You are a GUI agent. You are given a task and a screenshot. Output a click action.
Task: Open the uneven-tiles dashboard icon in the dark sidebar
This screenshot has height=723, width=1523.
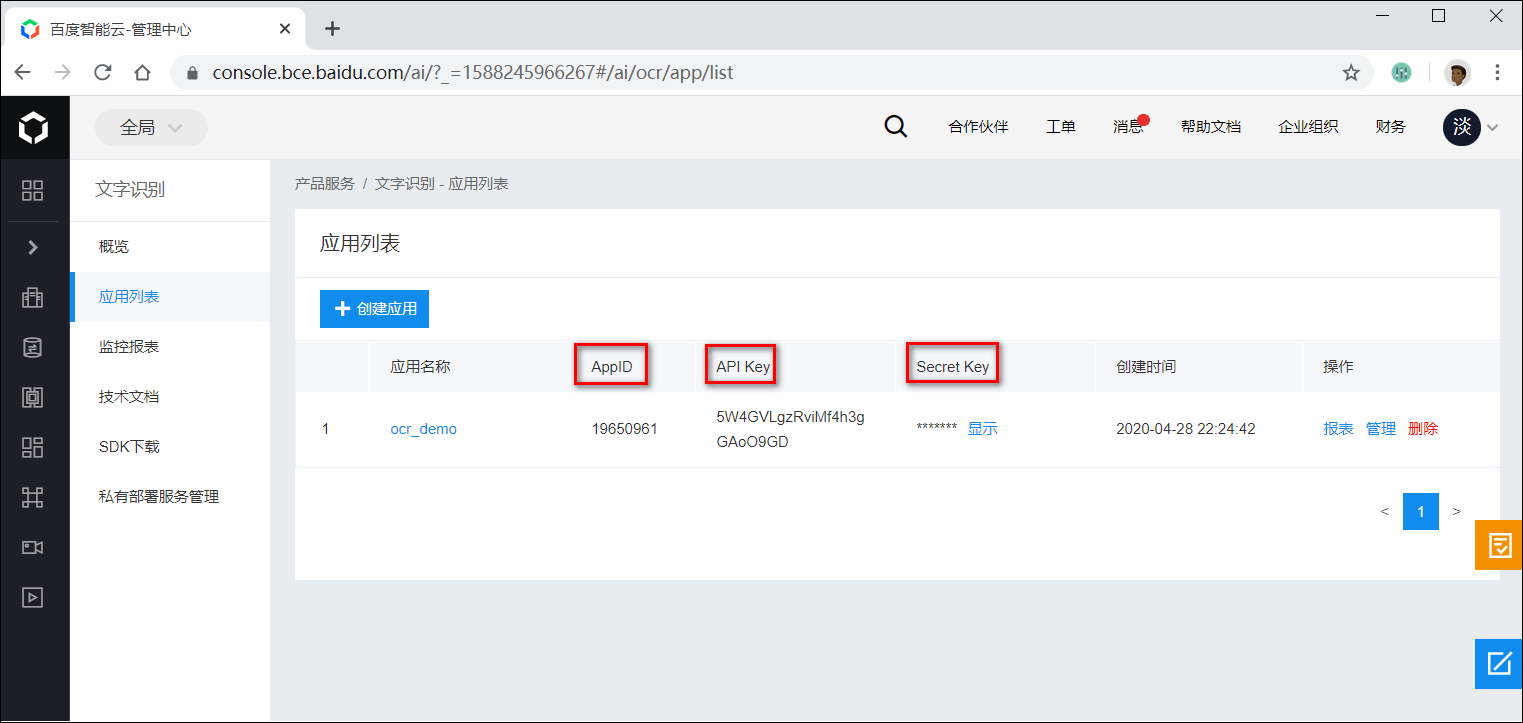click(33, 447)
